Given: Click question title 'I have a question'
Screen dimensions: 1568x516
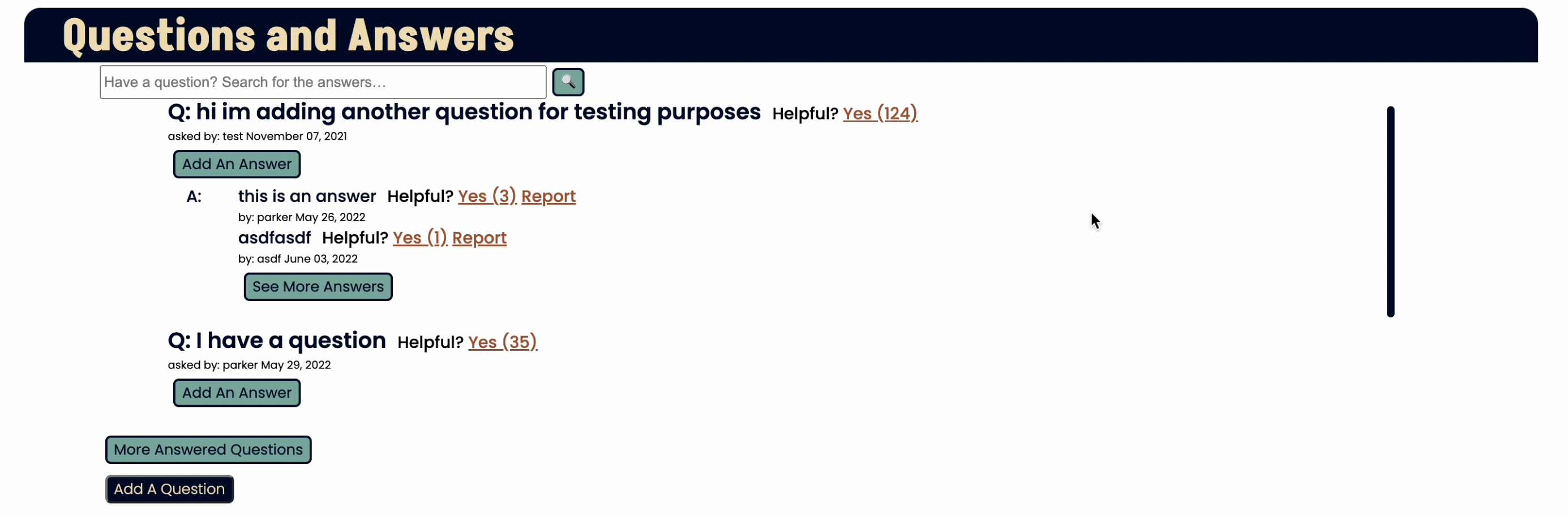Looking at the screenshot, I should click(x=277, y=341).
